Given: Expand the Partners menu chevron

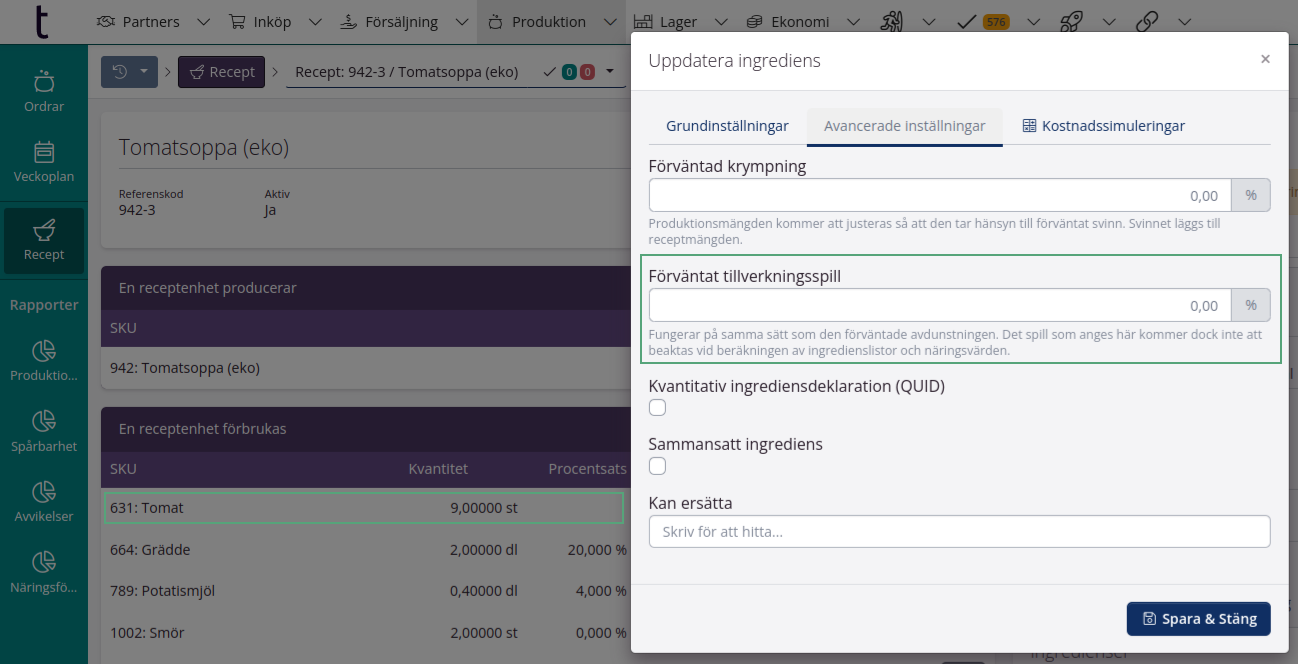Looking at the screenshot, I should 203,22.
